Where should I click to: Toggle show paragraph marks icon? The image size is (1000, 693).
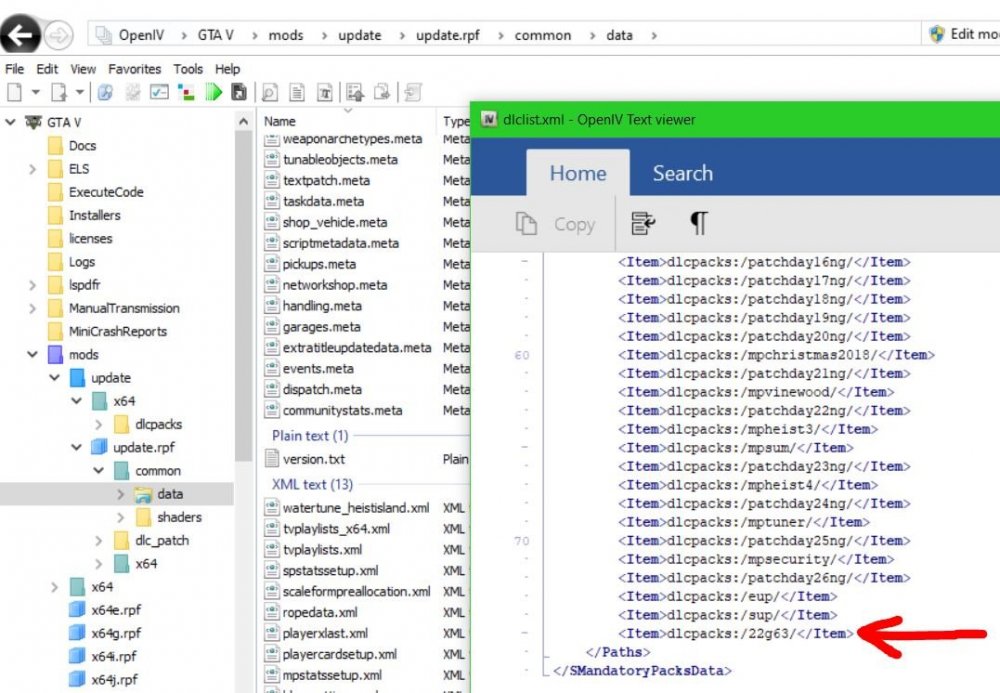tap(698, 224)
